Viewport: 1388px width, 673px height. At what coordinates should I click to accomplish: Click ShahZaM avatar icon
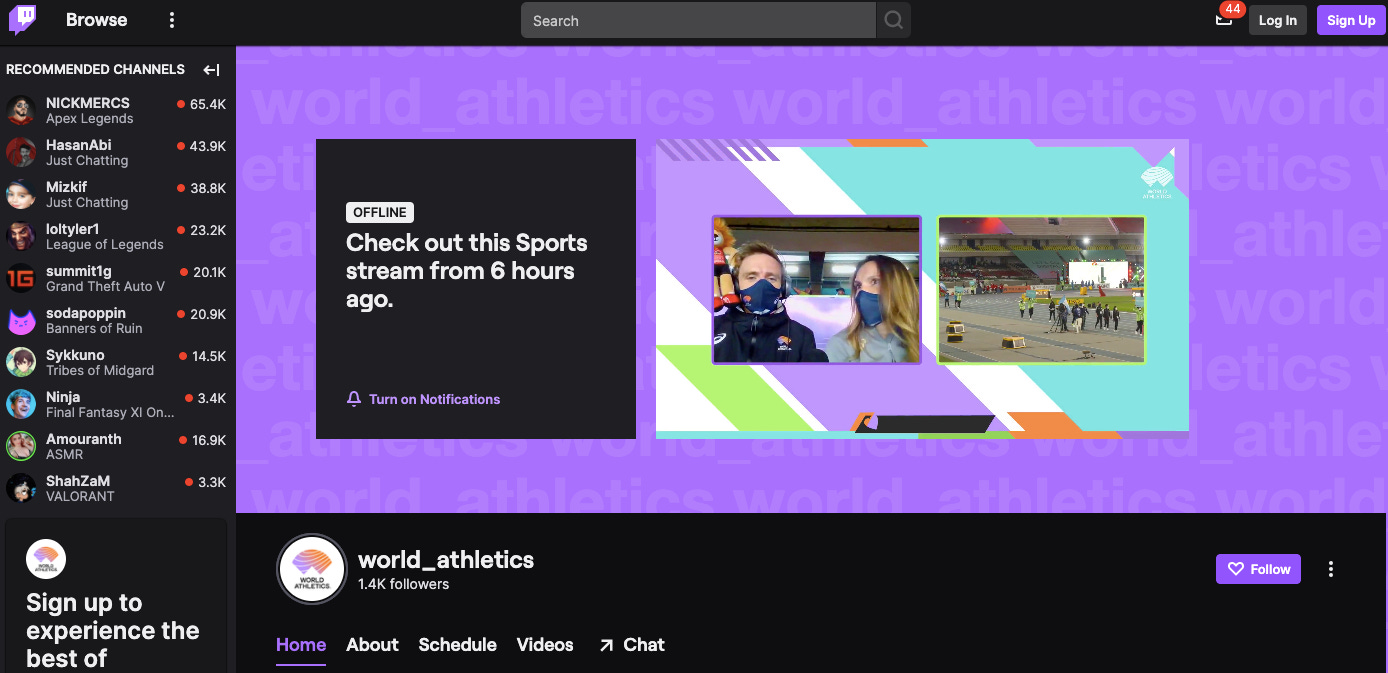click(x=21, y=488)
